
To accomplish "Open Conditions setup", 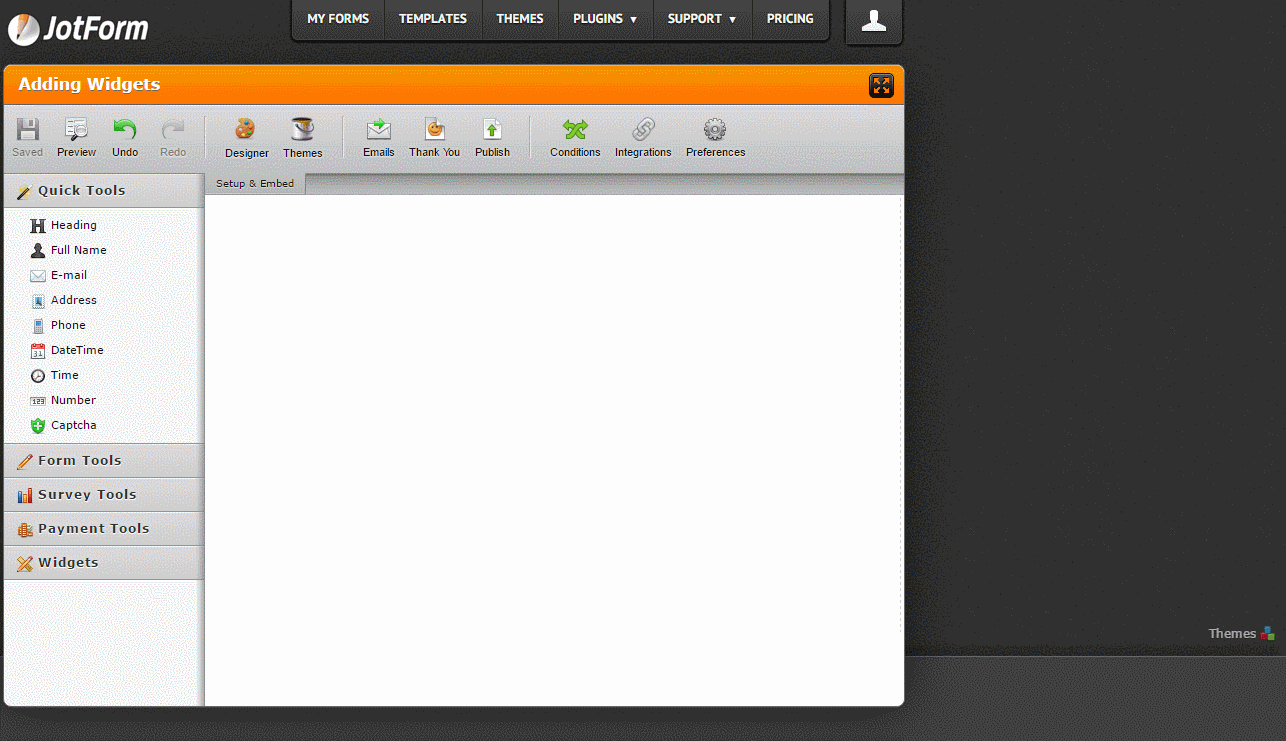I will [x=575, y=138].
